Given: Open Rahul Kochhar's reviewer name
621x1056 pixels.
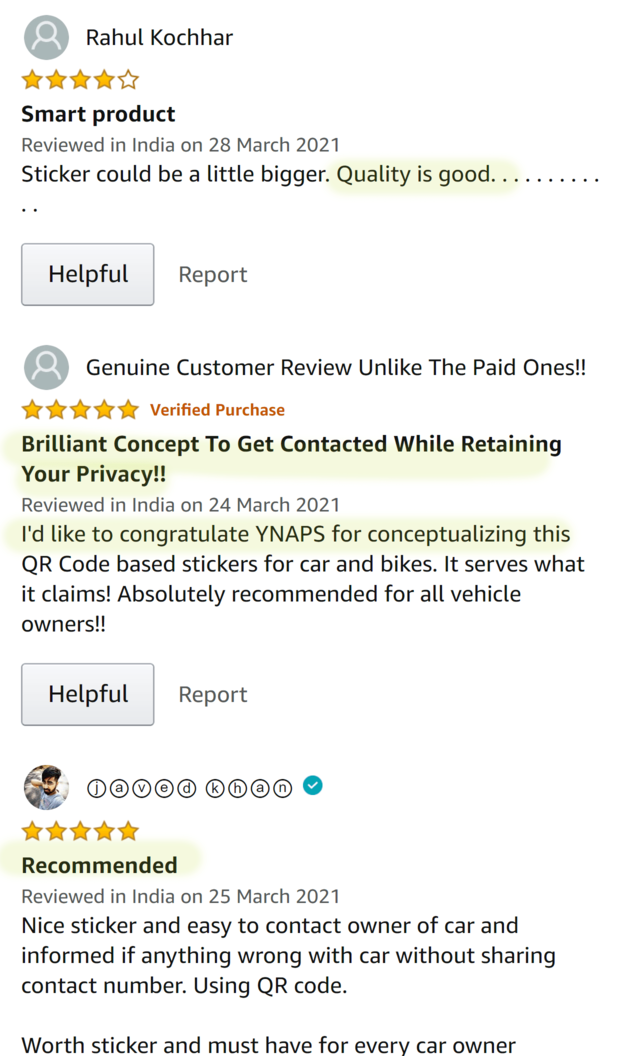Looking at the screenshot, I should 159,38.
